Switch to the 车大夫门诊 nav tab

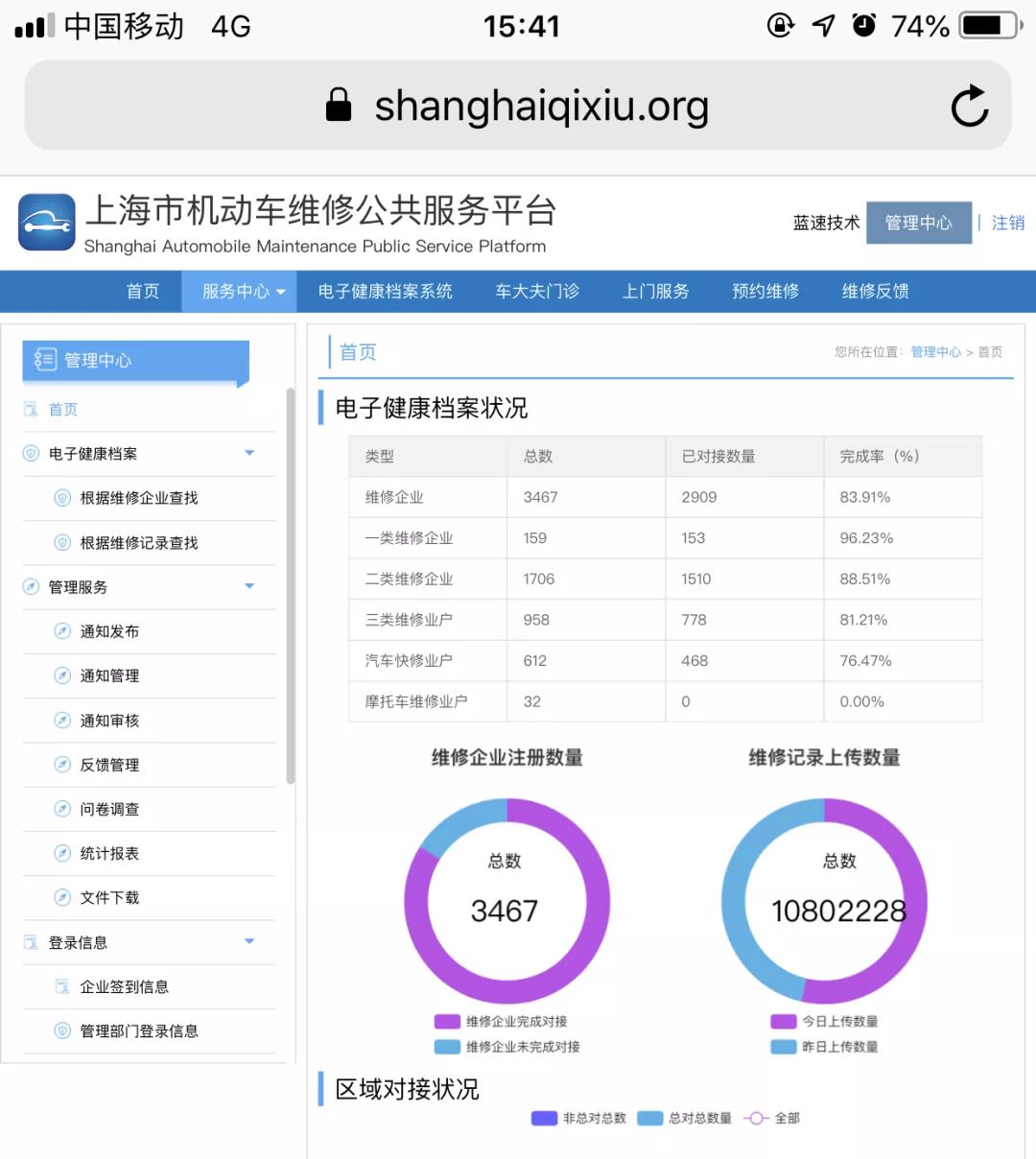pos(536,292)
